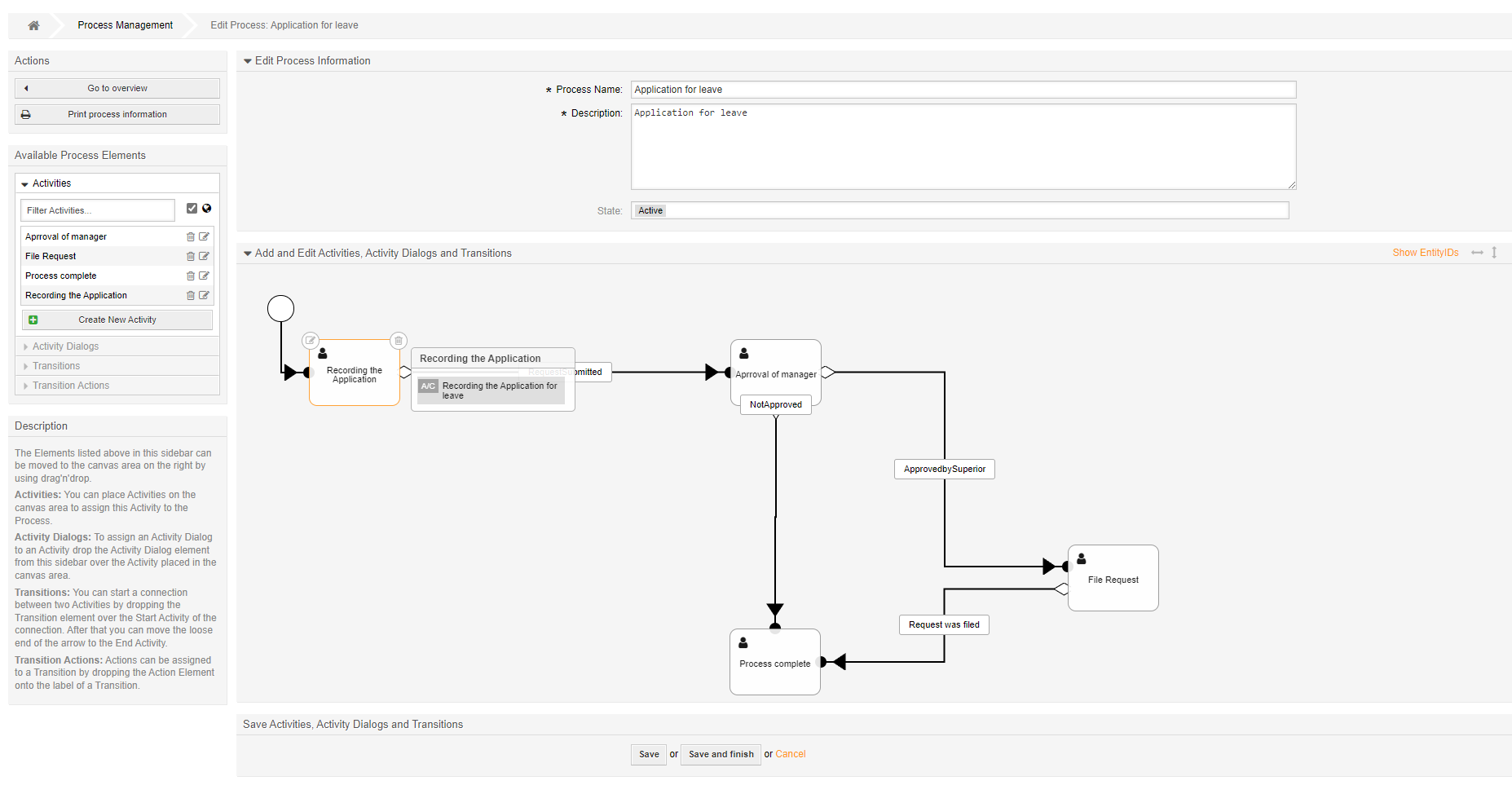Click the horizontal extend-canvas arrow icon
This screenshot has height=794, width=1512.
[1478, 253]
